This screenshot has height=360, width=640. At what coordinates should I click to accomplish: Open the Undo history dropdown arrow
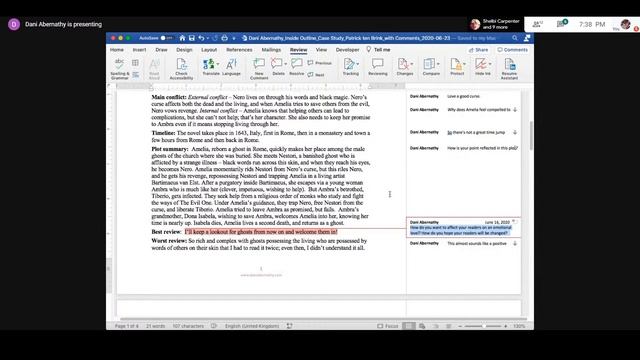[207, 38]
